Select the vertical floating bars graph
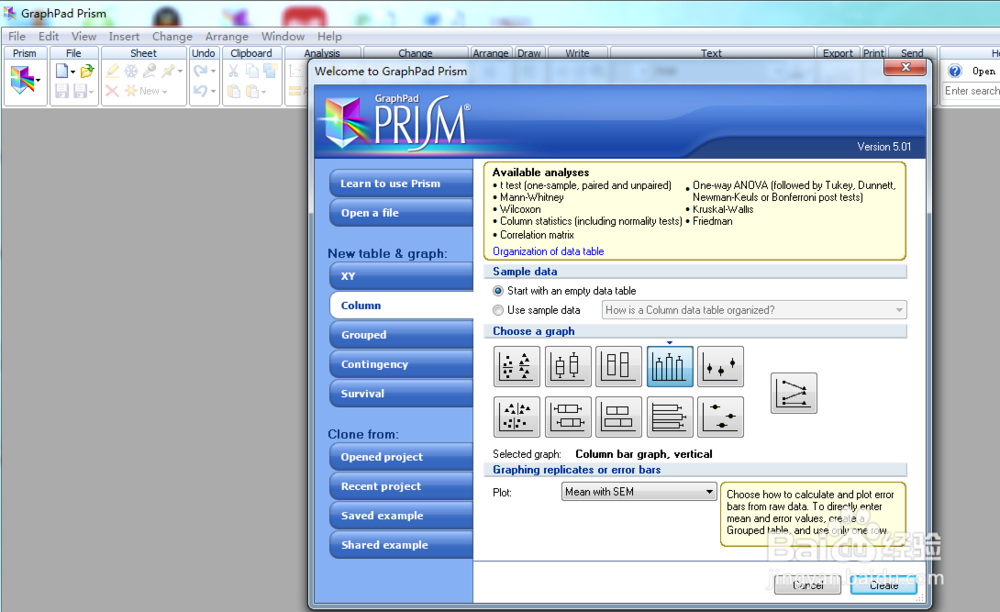Viewport: 1000px width, 612px height. click(619, 366)
